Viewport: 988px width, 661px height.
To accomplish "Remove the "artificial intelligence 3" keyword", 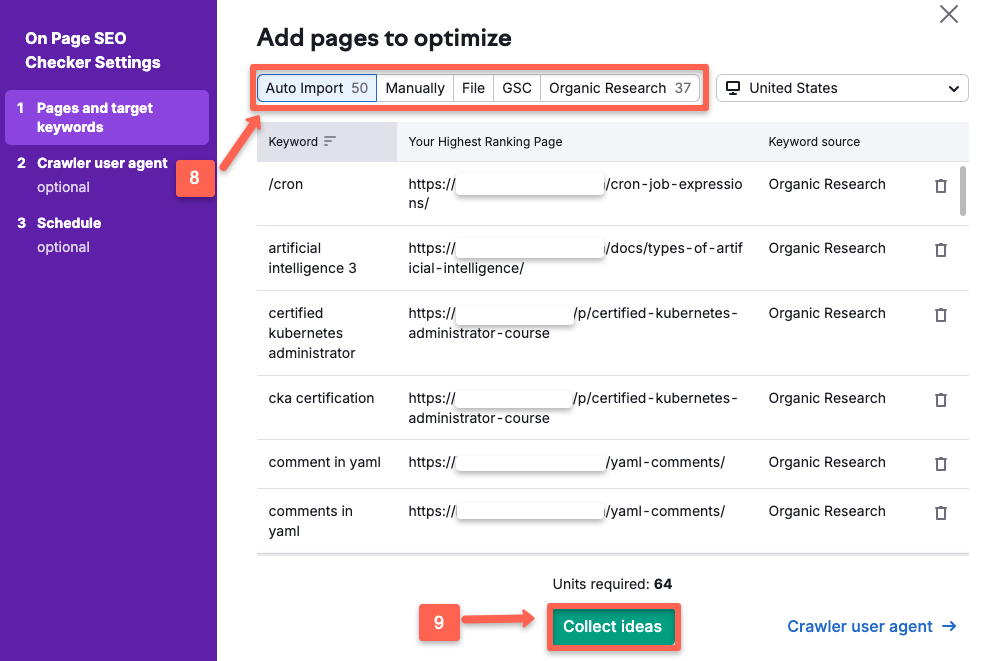I will click(x=941, y=250).
